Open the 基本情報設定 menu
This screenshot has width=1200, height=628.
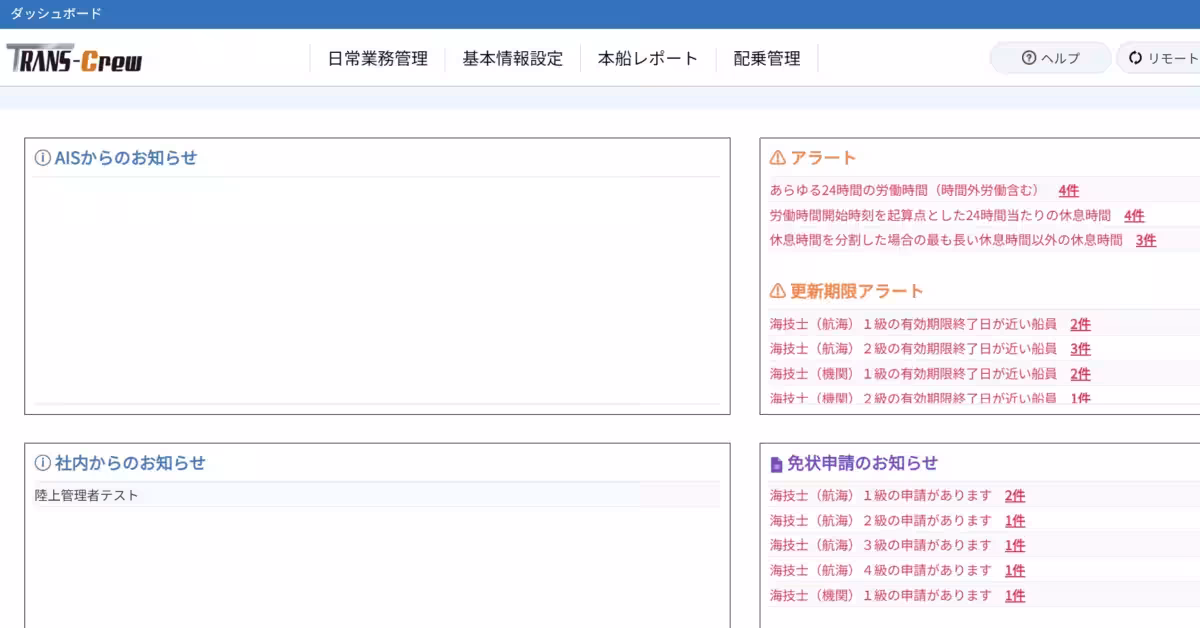coord(511,58)
